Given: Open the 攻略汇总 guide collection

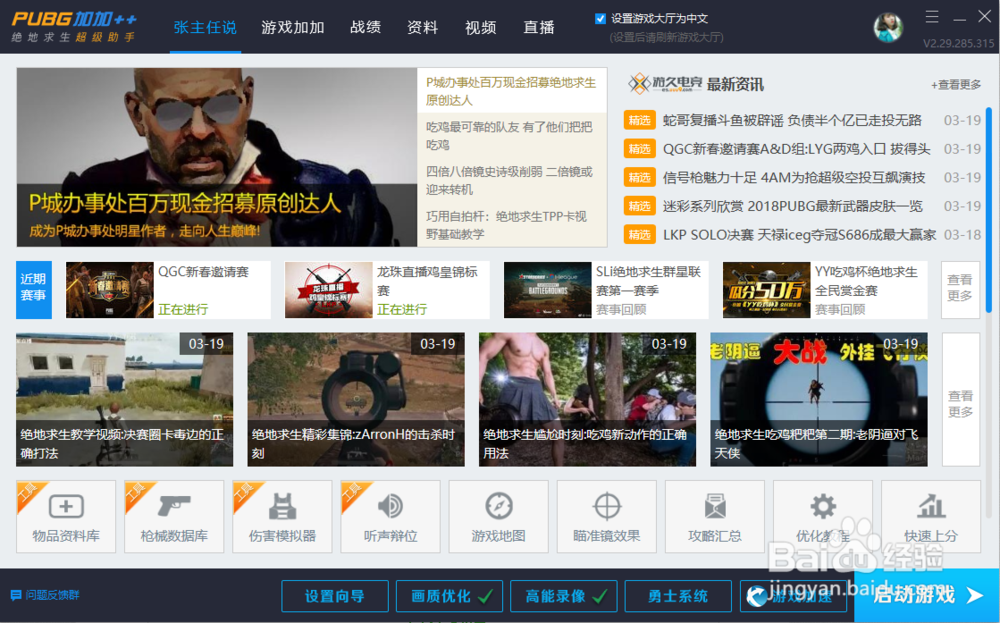Looking at the screenshot, I should (714, 517).
